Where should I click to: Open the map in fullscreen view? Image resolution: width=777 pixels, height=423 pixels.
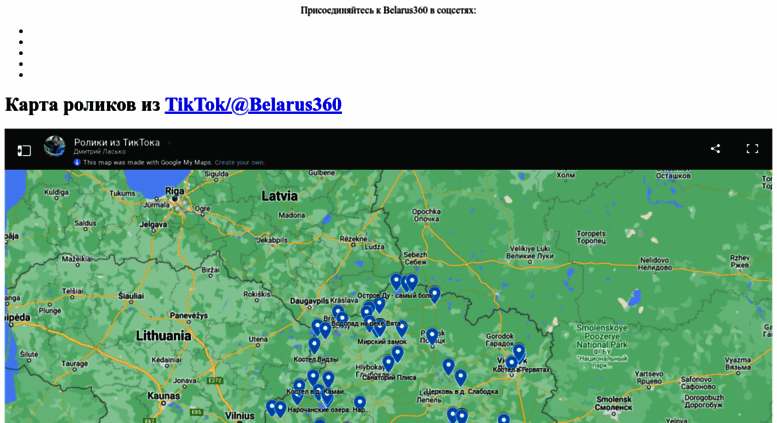(x=752, y=149)
